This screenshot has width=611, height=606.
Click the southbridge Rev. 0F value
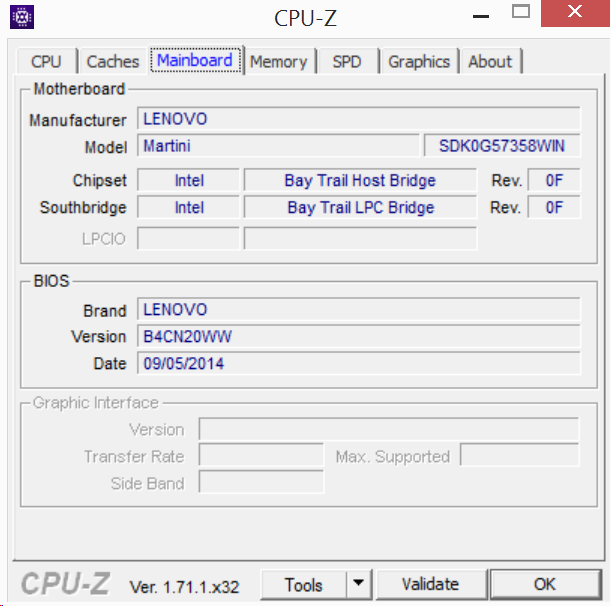[554, 207]
